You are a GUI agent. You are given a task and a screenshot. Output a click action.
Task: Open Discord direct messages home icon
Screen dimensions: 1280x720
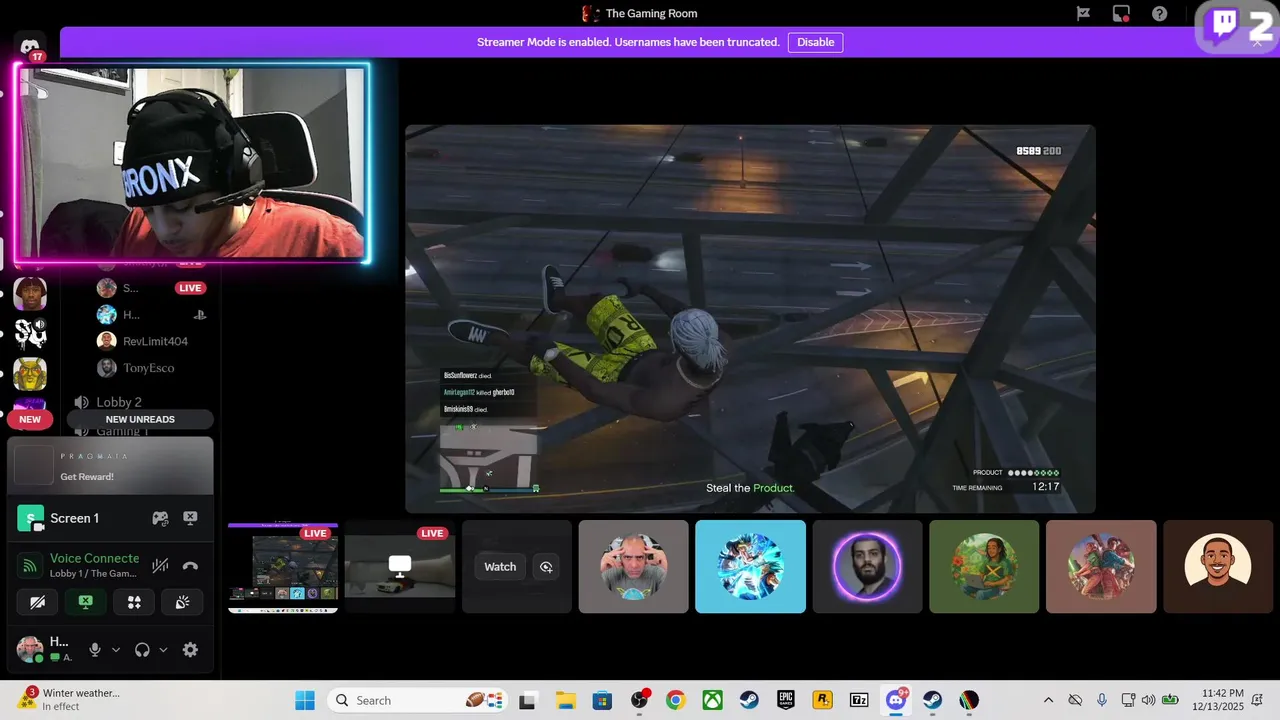tap(30, 46)
